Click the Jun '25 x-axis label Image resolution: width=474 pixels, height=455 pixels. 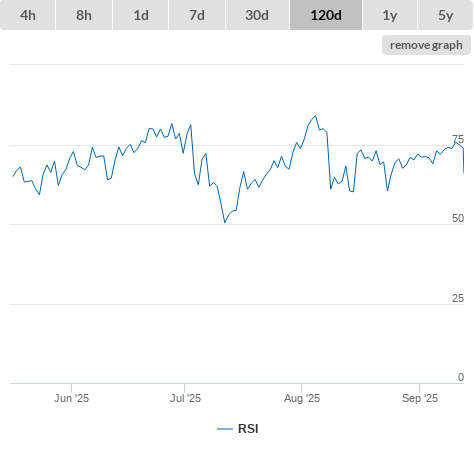[x=71, y=398]
